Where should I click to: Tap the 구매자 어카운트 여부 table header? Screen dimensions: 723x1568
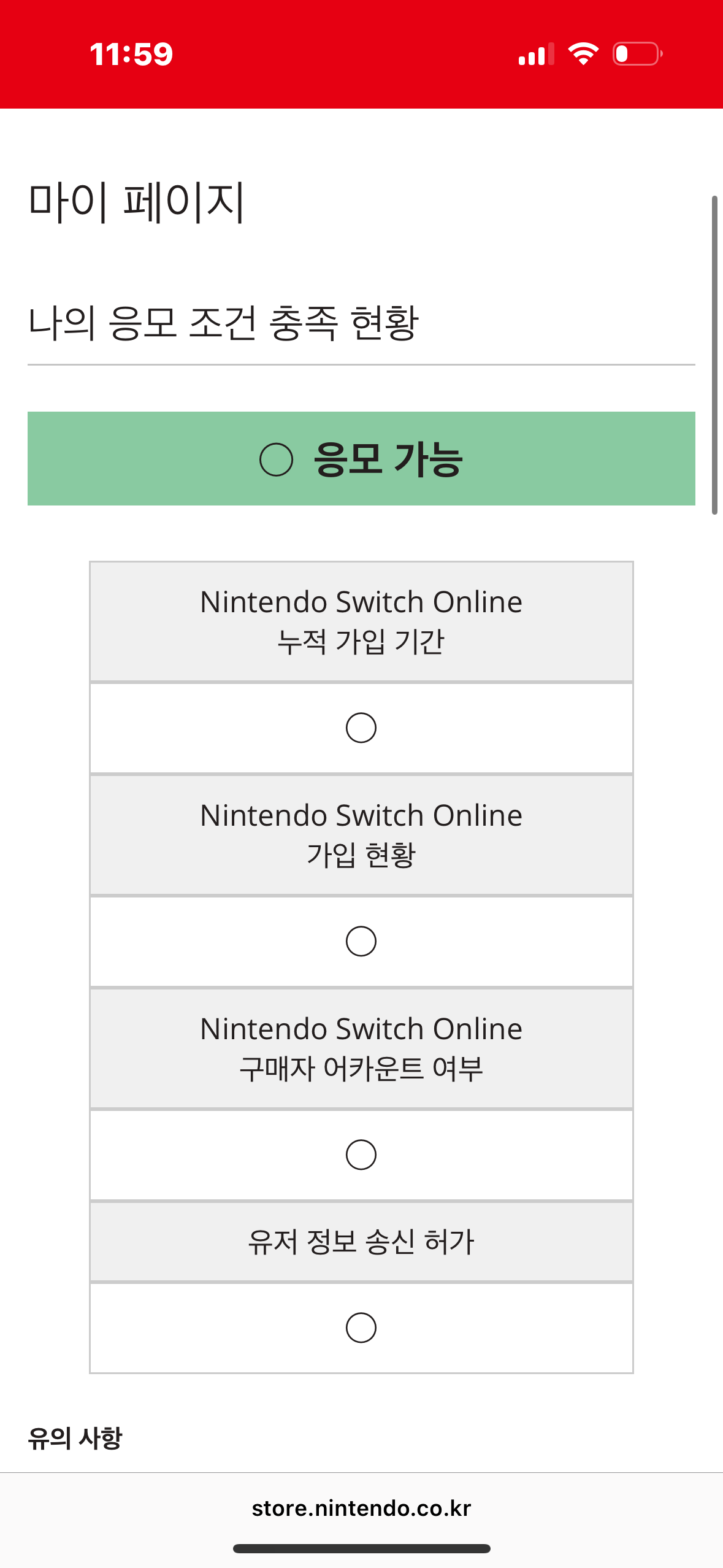point(361,1048)
